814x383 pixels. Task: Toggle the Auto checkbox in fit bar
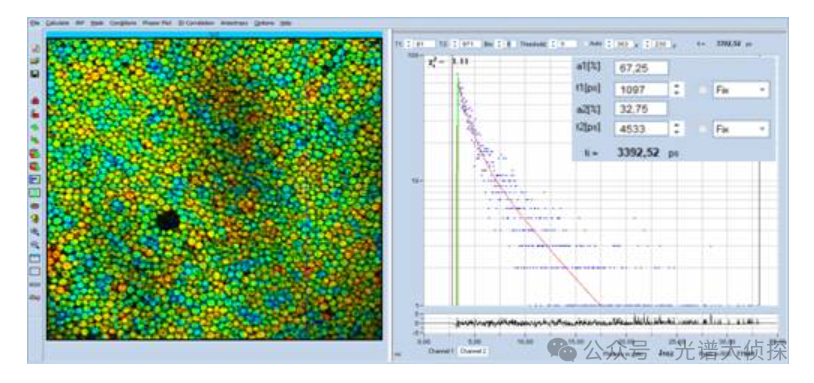coord(586,44)
